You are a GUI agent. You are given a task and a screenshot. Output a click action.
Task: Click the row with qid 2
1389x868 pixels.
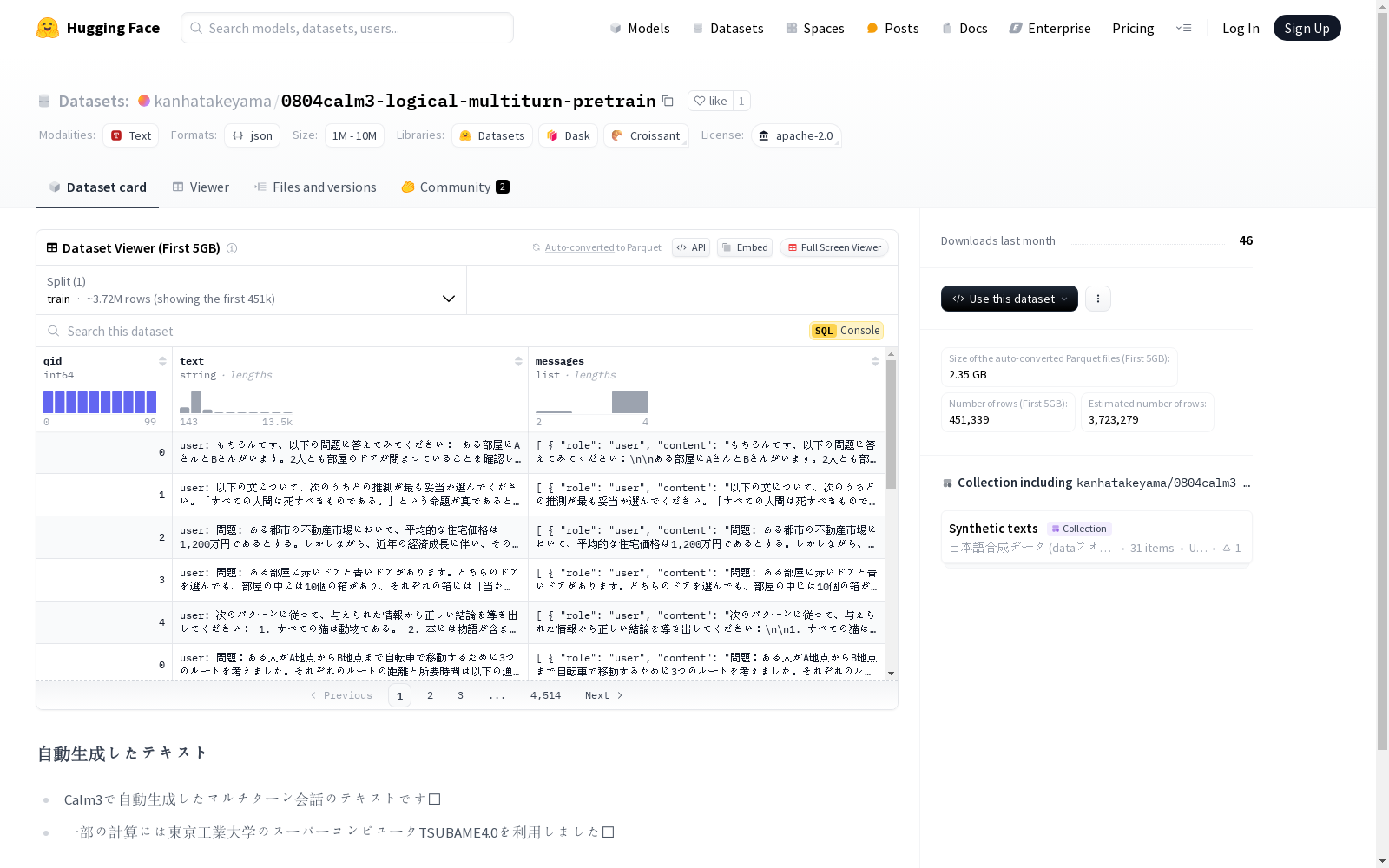click(460, 537)
